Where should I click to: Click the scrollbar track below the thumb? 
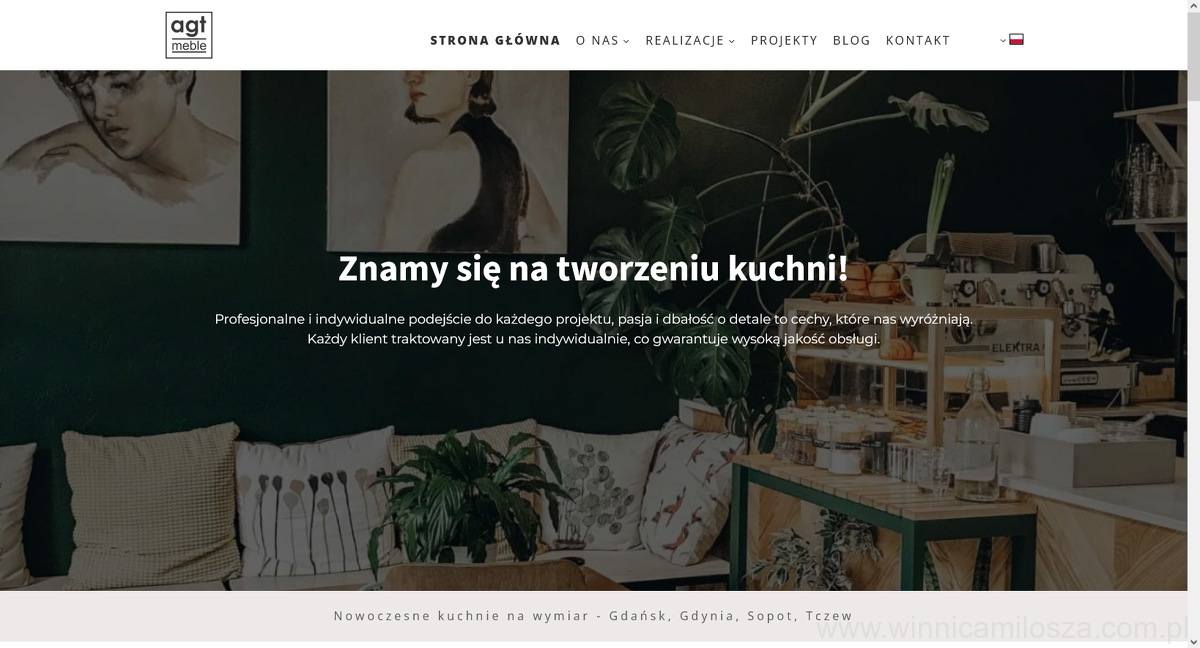pyautogui.click(x=1194, y=370)
